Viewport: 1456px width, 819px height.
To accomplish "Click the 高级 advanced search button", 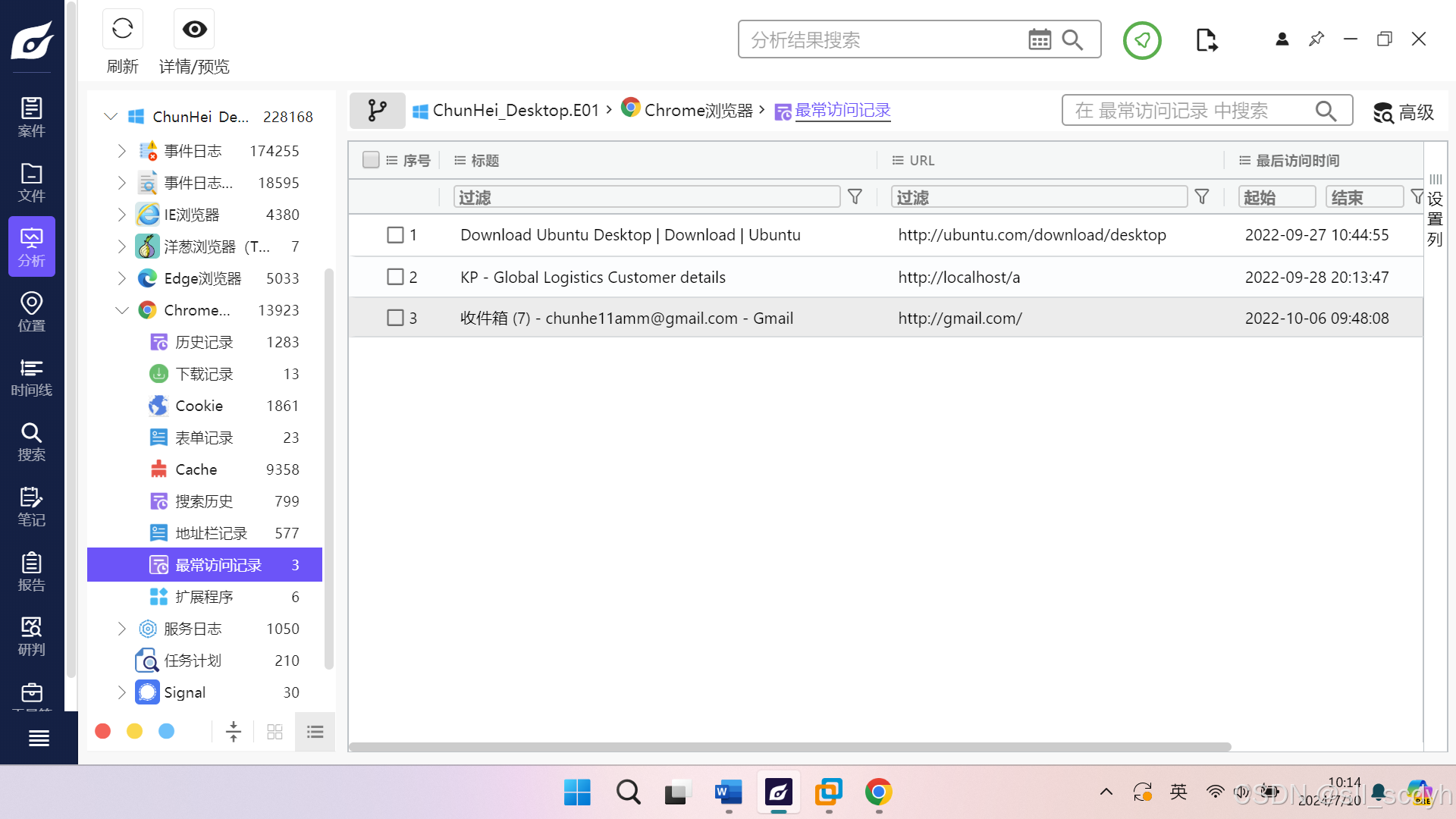I will tap(1404, 112).
